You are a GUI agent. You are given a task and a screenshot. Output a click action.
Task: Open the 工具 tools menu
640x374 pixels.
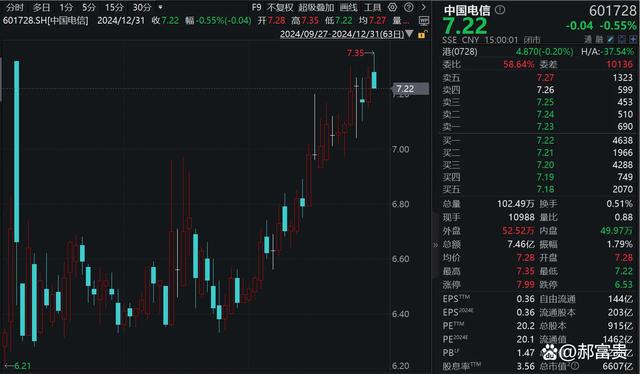point(372,7)
